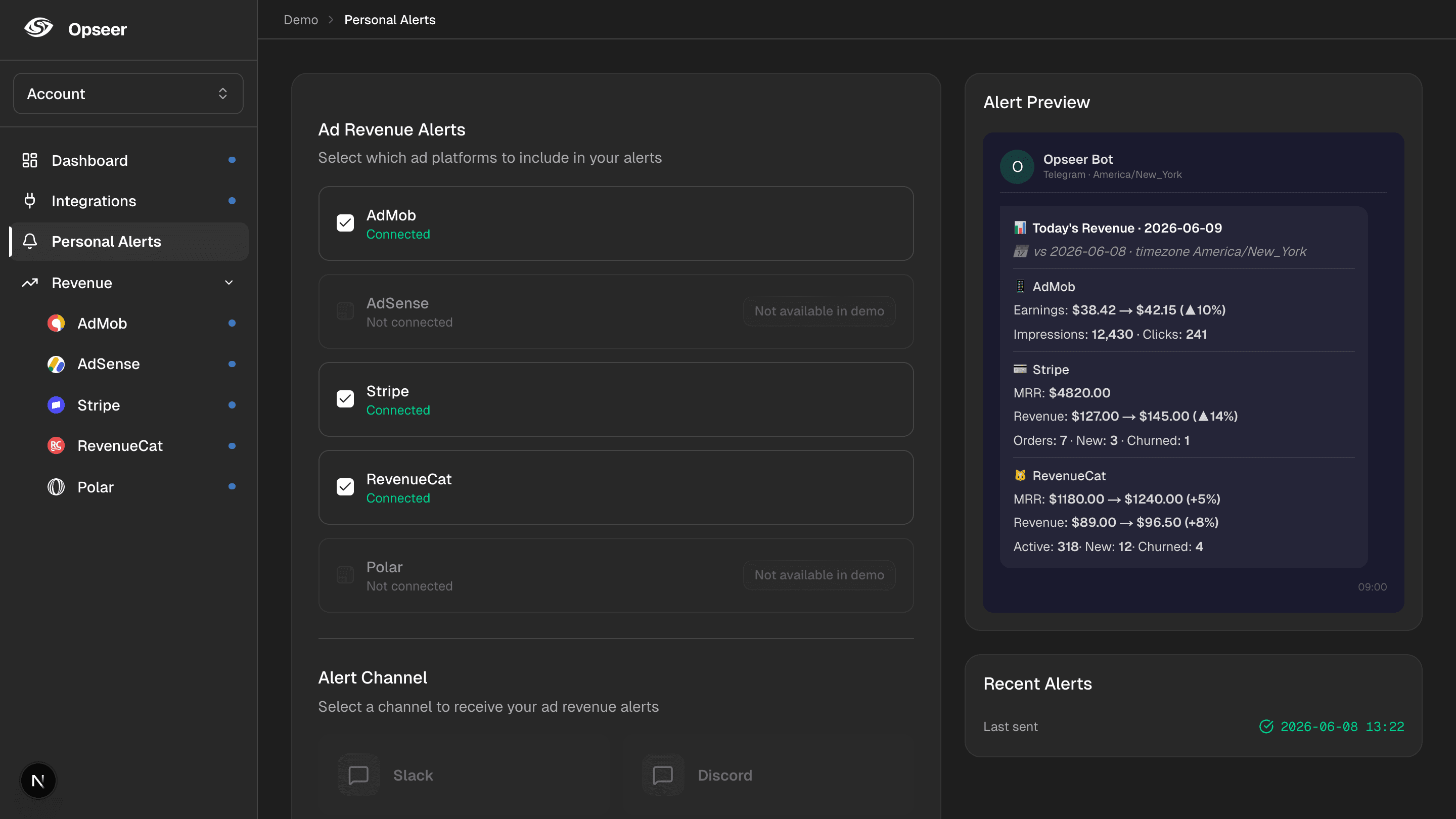Click the Next.js N badge icon
This screenshot has height=819, width=1456.
coord(38,781)
